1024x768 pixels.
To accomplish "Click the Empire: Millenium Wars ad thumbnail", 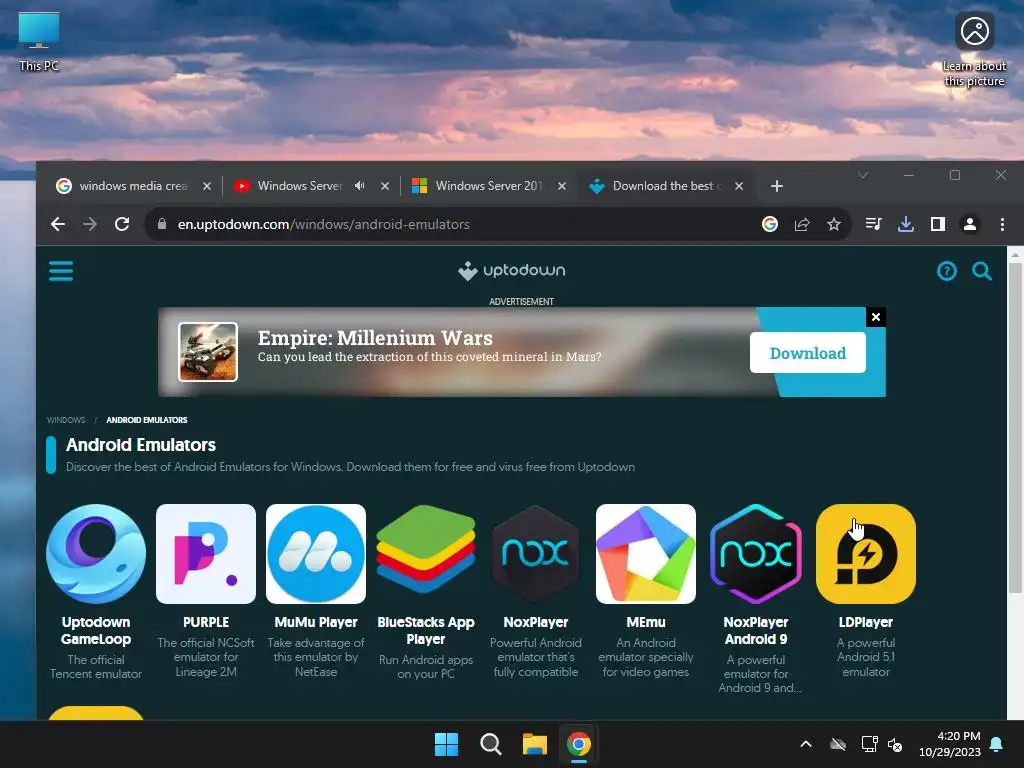I will tap(208, 352).
